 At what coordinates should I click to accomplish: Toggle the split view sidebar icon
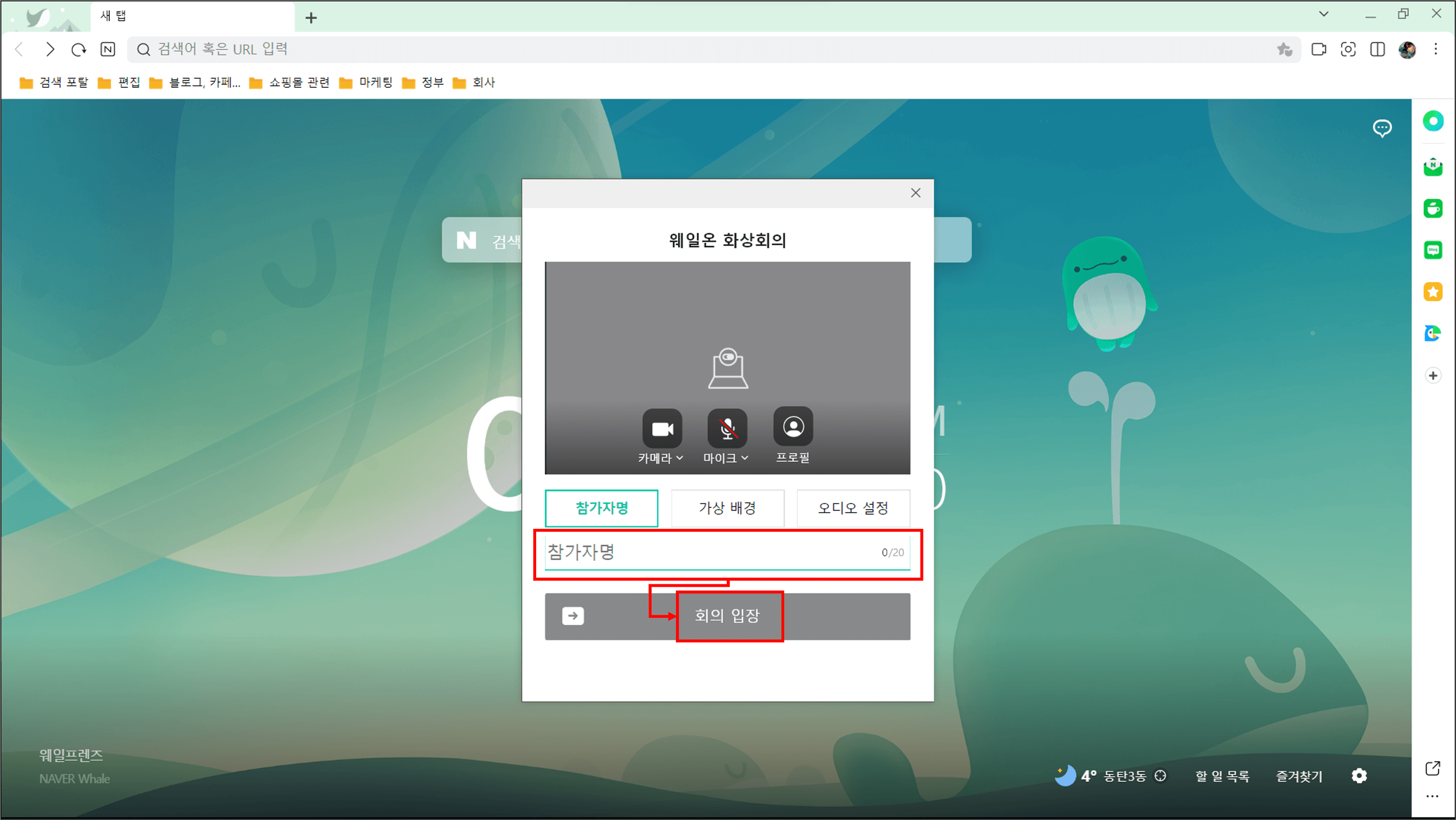point(1377,50)
